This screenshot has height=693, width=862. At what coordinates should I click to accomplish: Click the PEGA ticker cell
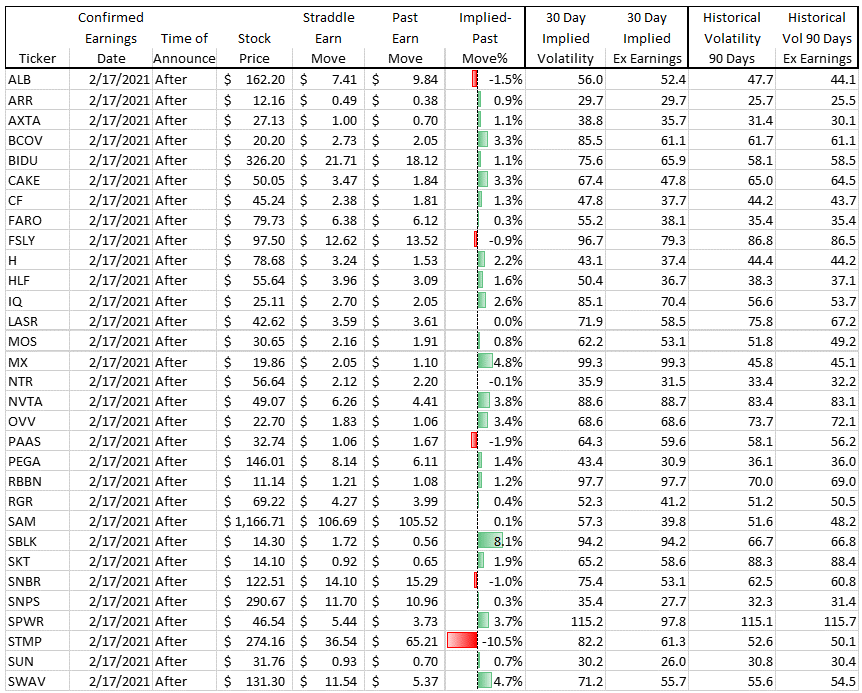(37, 462)
